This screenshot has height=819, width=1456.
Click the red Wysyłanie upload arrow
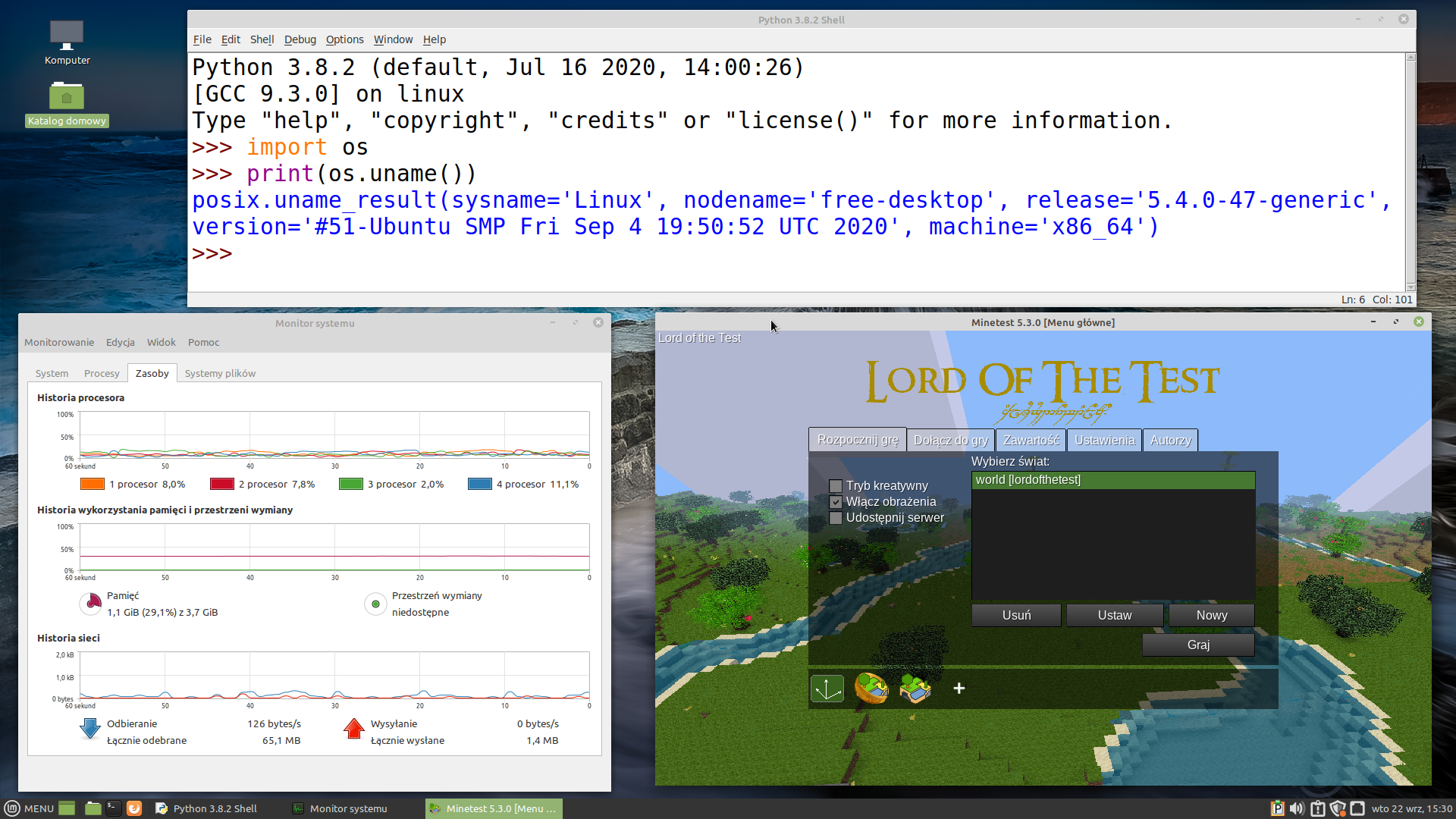pos(354,729)
